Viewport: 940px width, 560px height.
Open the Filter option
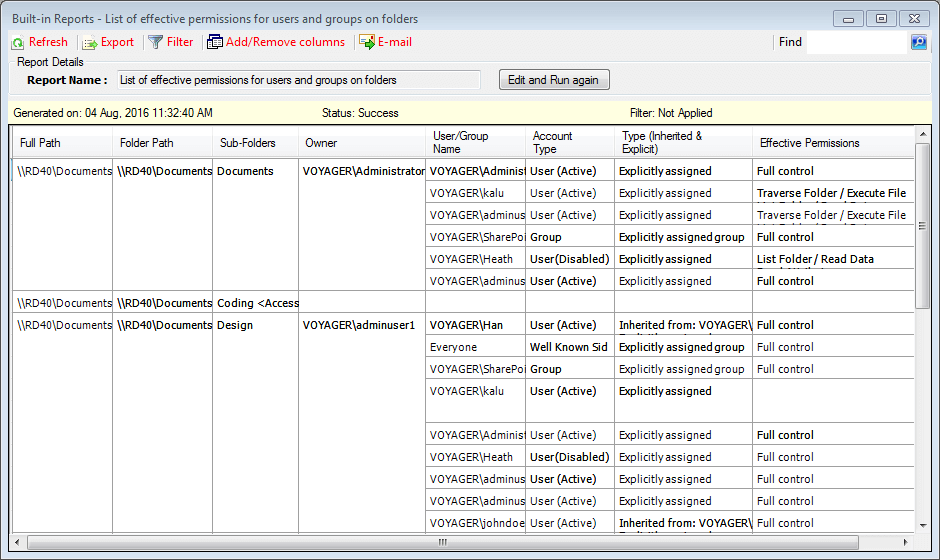tap(180, 42)
